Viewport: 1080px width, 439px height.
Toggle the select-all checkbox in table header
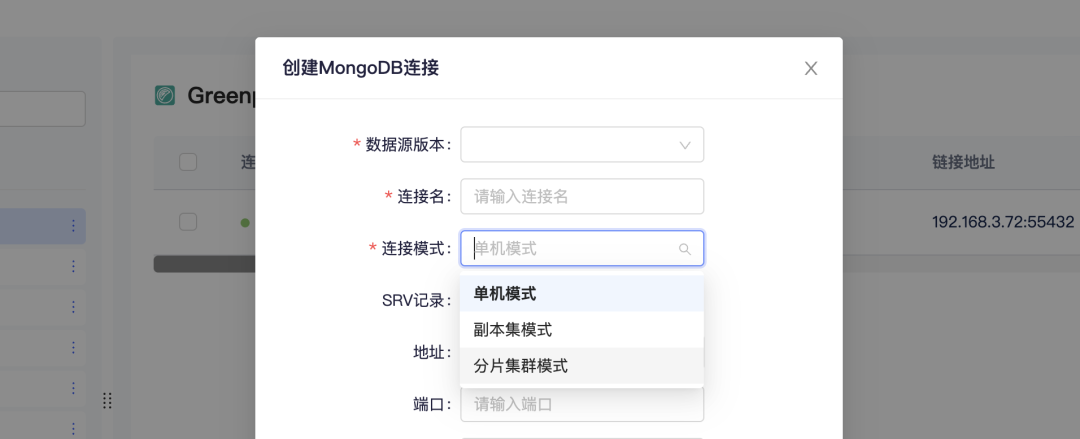pyautogui.click(x=188, y=162)
